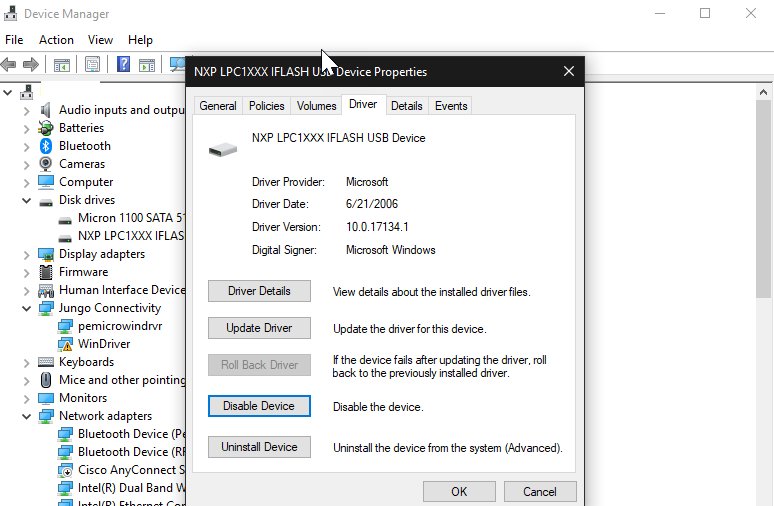
Task: Click the Audio inputs speaker icon
Action: [x=46, y=110]
